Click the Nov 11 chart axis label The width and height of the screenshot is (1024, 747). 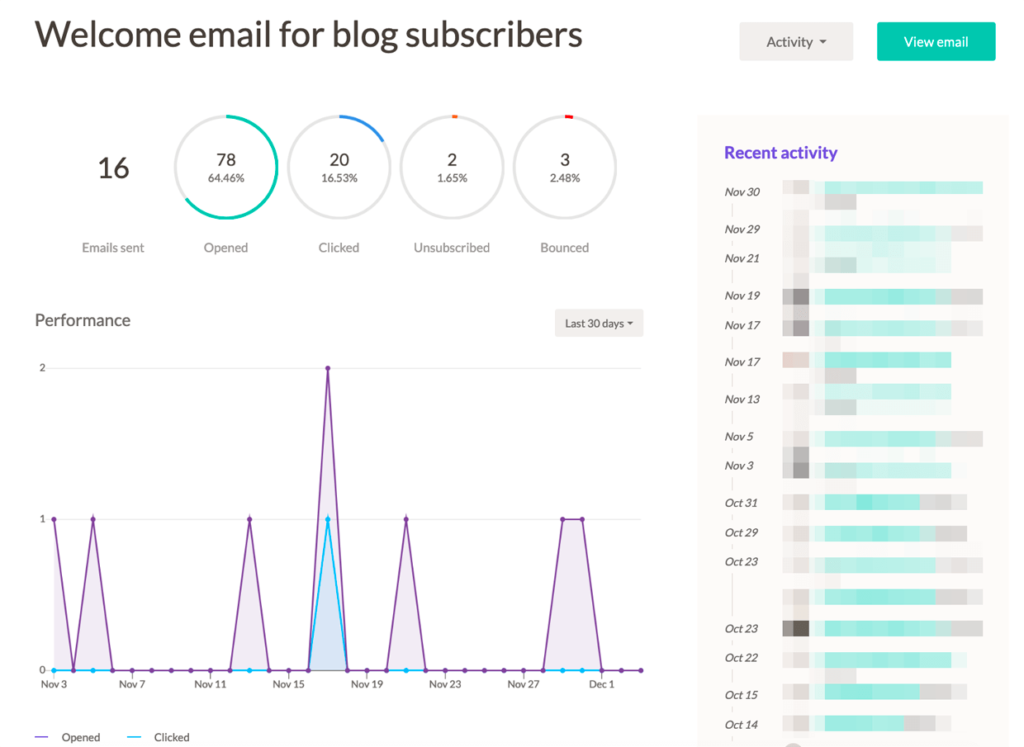[210, 684]
